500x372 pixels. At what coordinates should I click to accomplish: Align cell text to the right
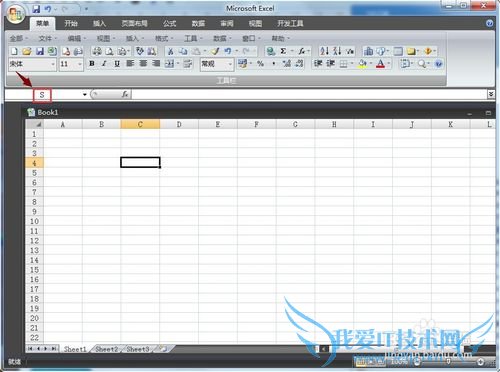tap(156, 63)
